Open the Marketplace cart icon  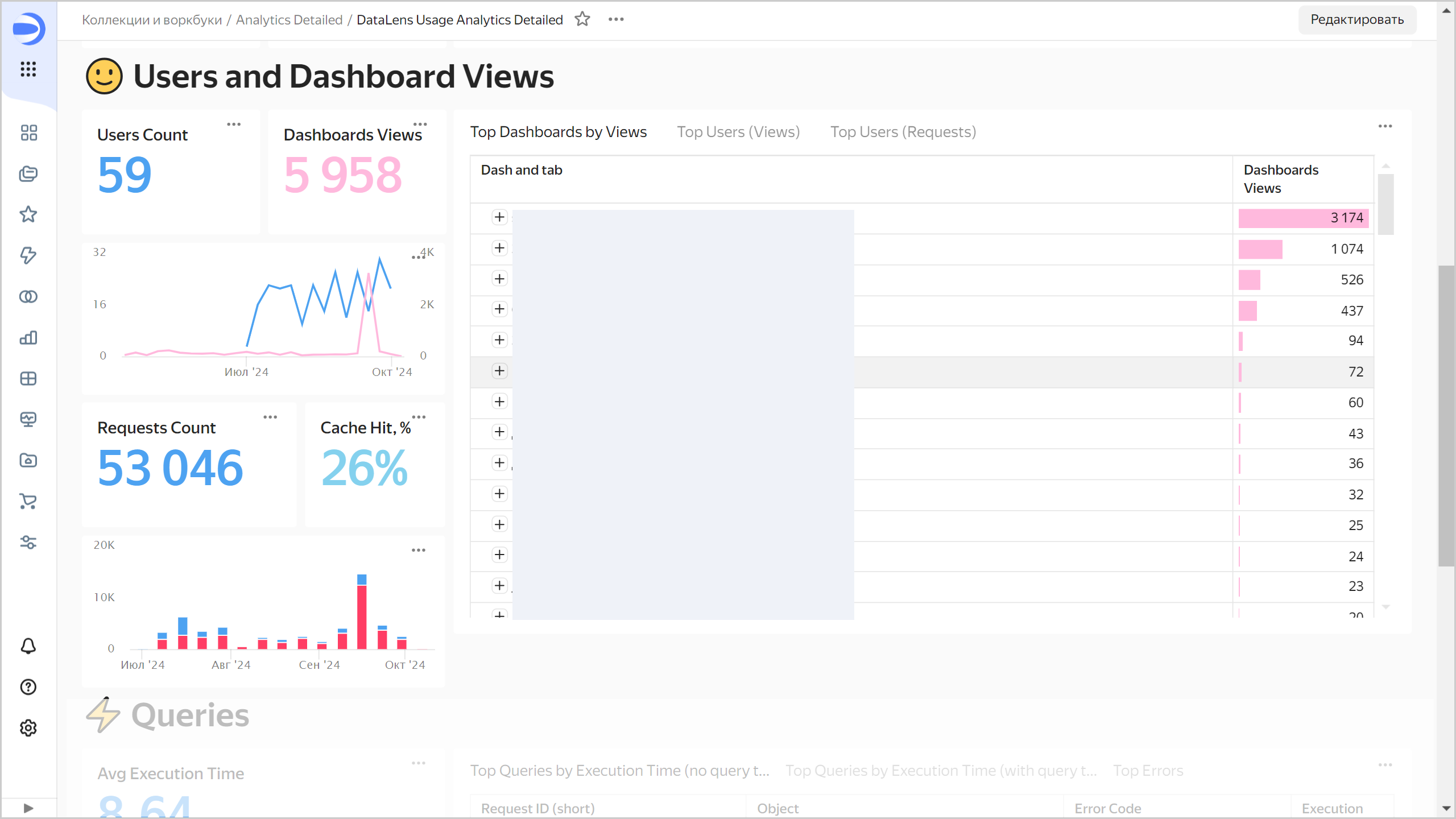[x=28, y=502]
